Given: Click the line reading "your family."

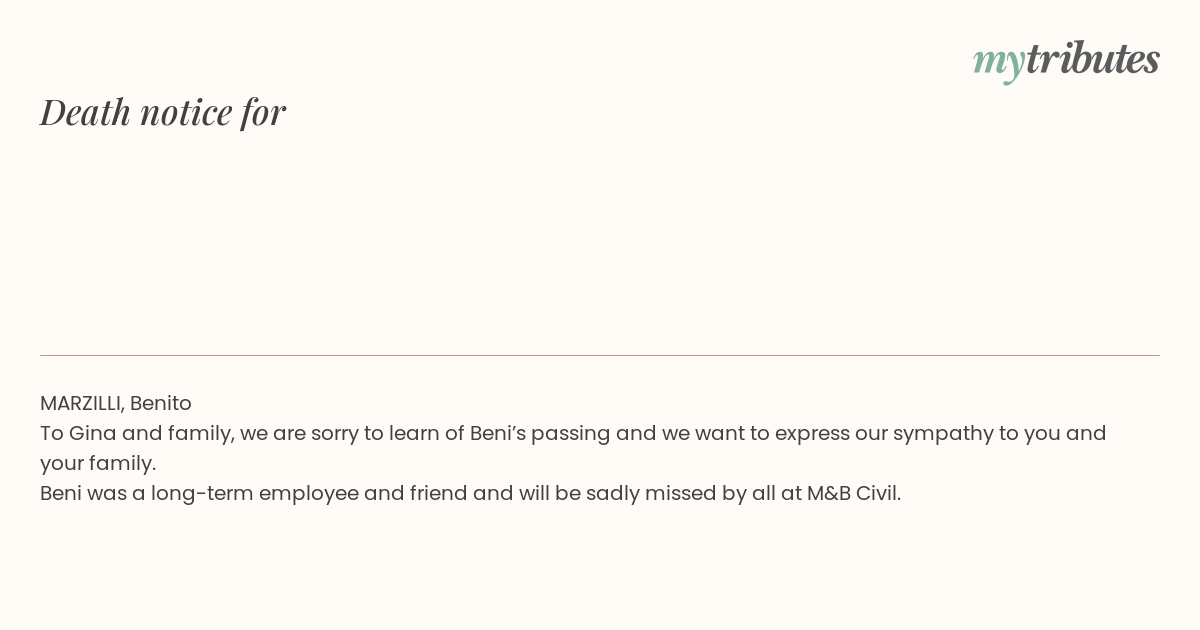Looking at the screenshot, I should click(98, 464).
